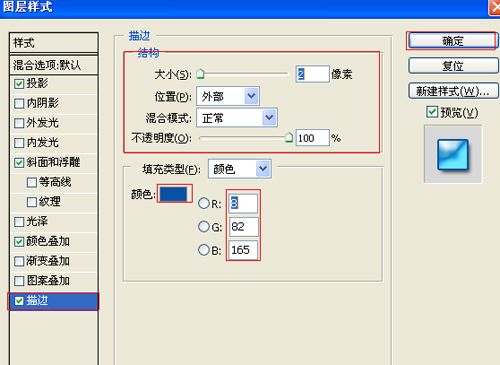Select the R radio button
This screenshot has height=365, width=500.
pos(203,203)
